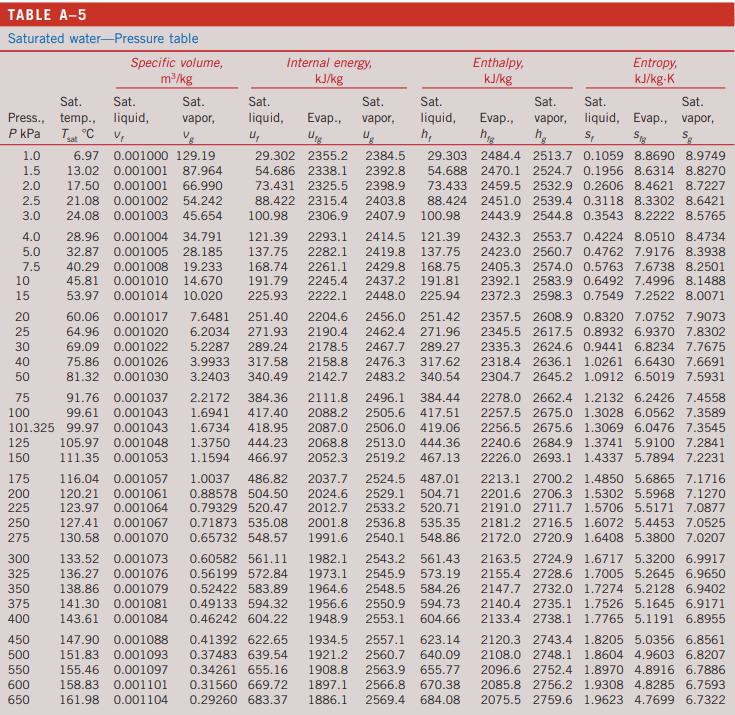Viewport: 735px width, 715px height.
Task: Select internal energy '2529.1'
Action: click(x=385, y=494)
